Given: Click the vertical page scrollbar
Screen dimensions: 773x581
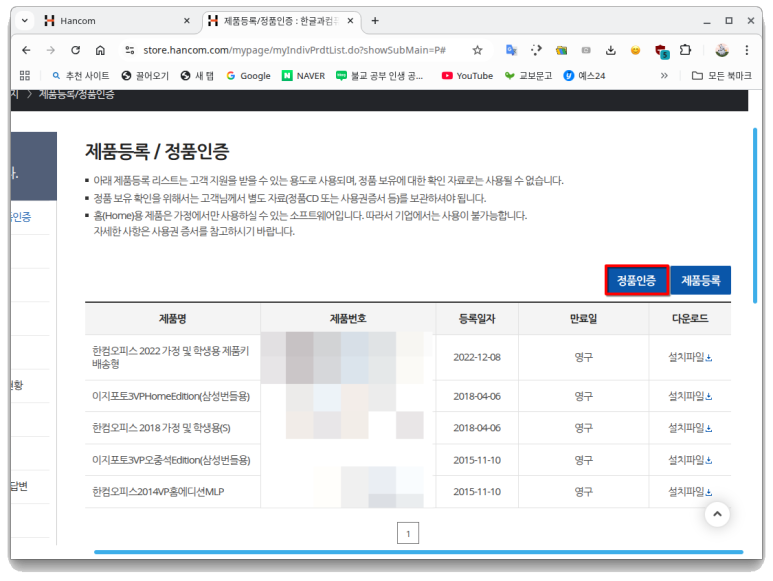Looking at the screenshot, I should (x=755, y=215).
